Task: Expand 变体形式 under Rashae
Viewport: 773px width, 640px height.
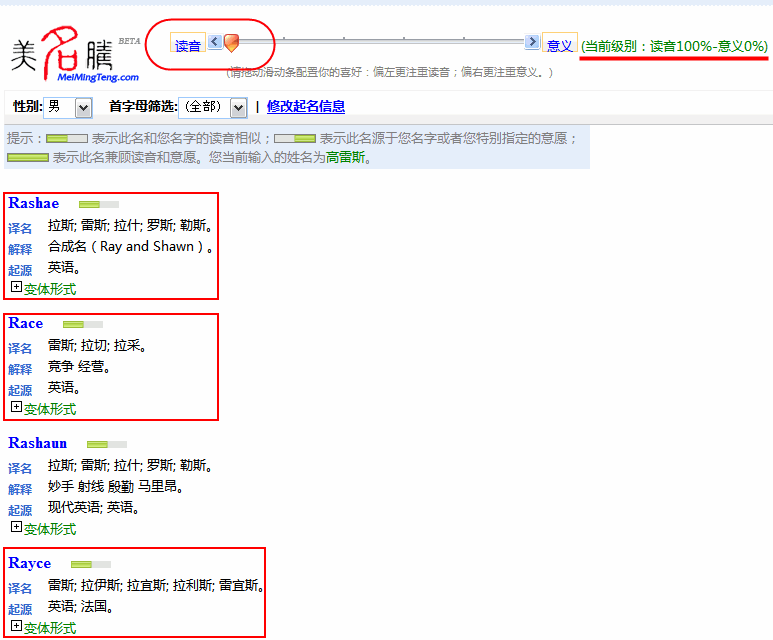Action: coord(43,289)
